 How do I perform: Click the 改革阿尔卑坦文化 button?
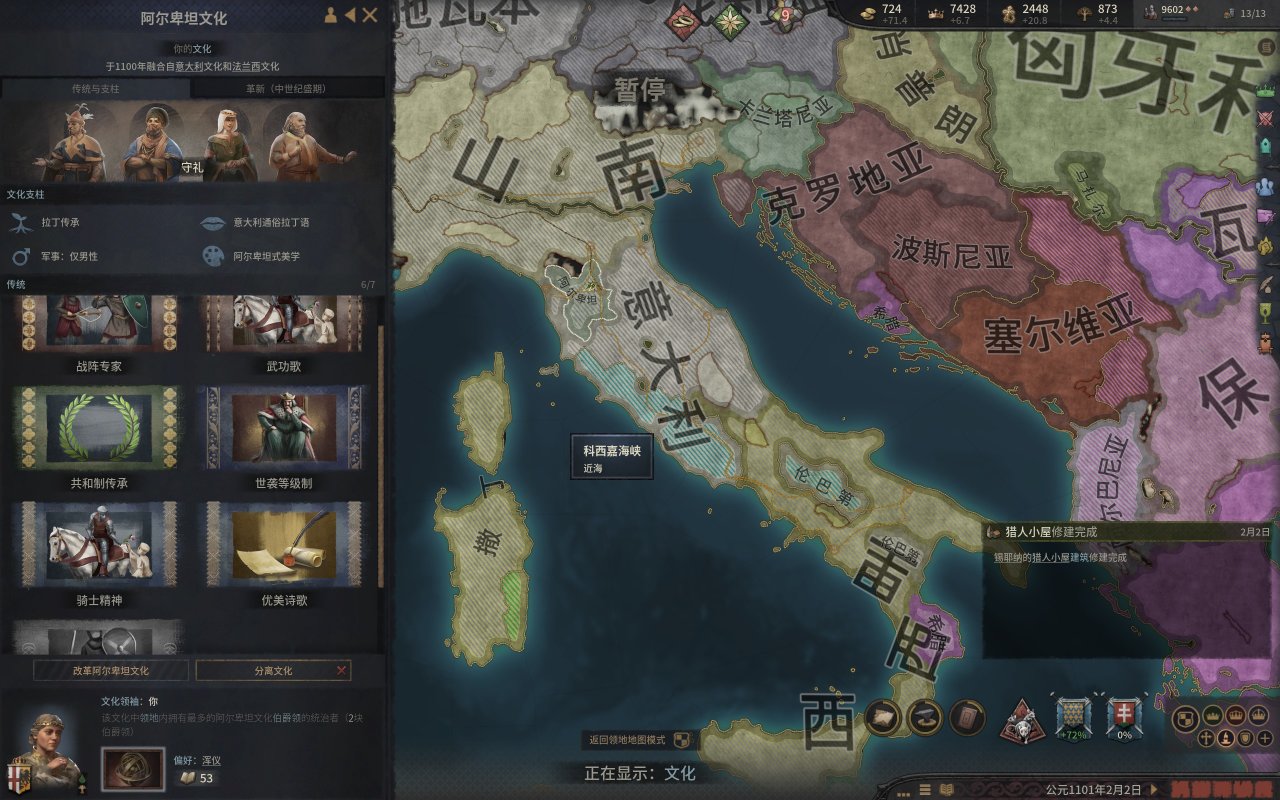(111, 670)
